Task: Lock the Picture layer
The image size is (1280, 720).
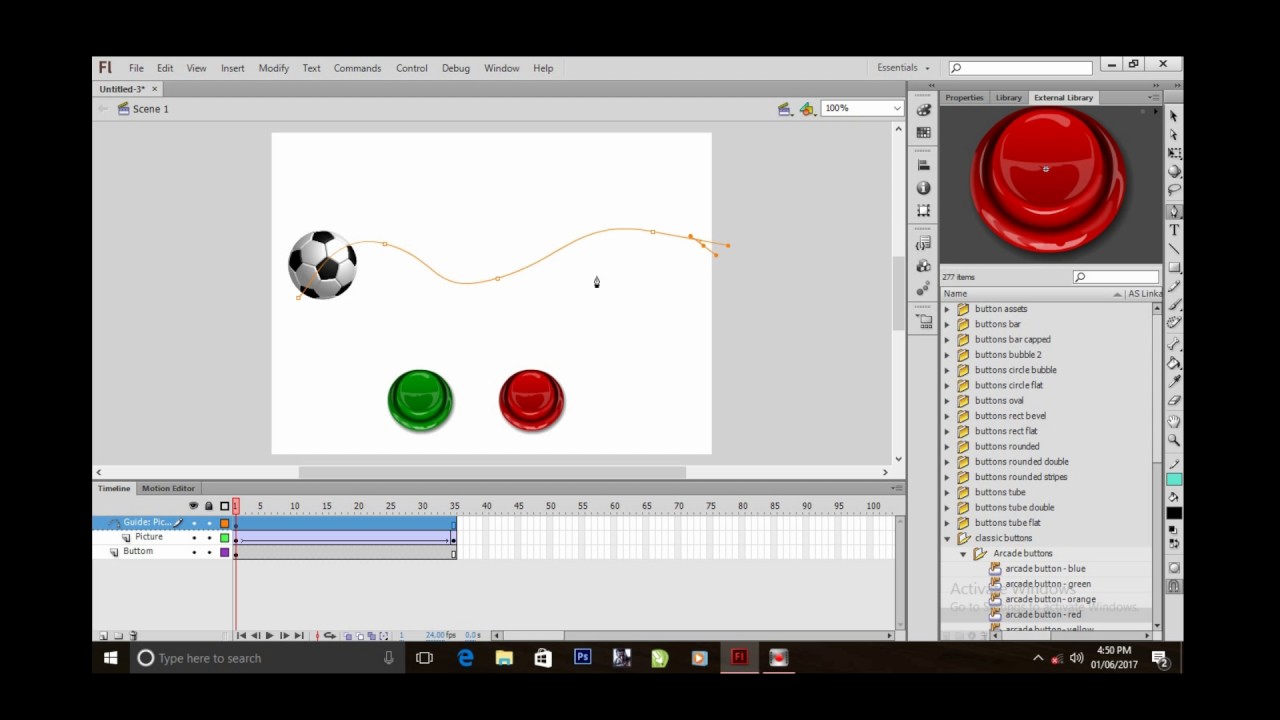Action: pos(209,538)
